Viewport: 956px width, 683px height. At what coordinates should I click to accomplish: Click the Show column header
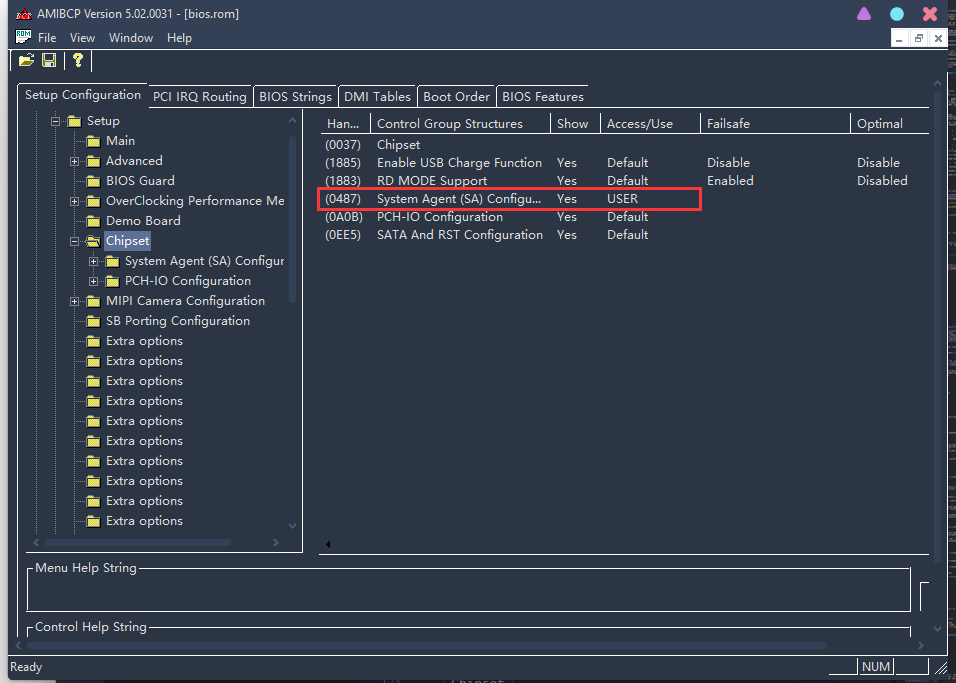[576, 124]
